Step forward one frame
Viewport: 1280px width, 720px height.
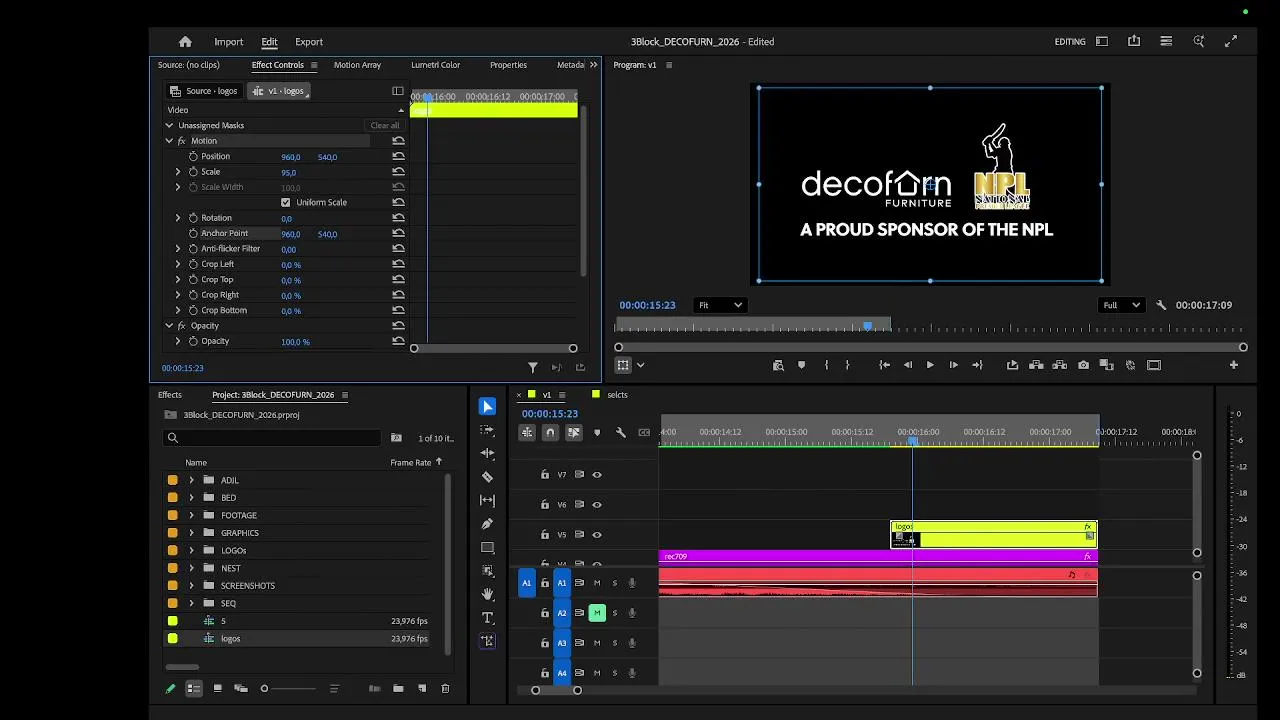[953, 365]
